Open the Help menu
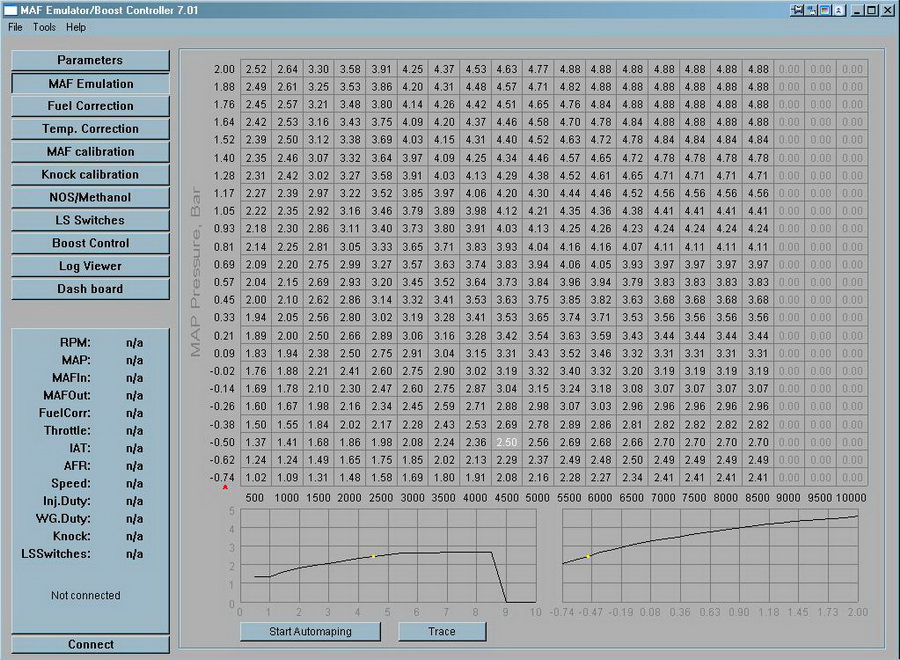900x660 pixels. pyautogui.click(x=76, y=27)
